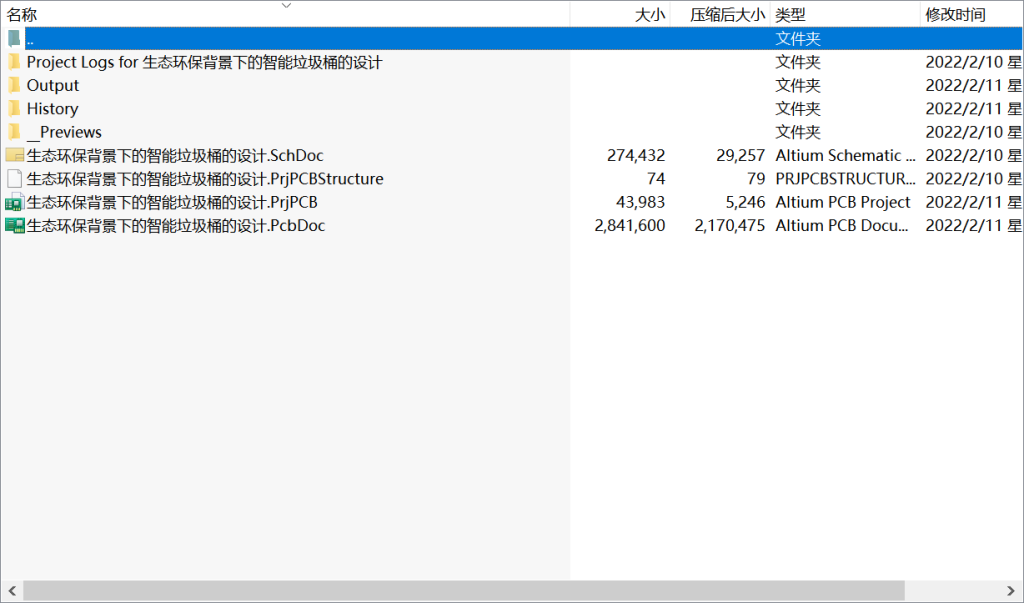Click the blank .PrjPCBStructure document icon

point(14,178)
